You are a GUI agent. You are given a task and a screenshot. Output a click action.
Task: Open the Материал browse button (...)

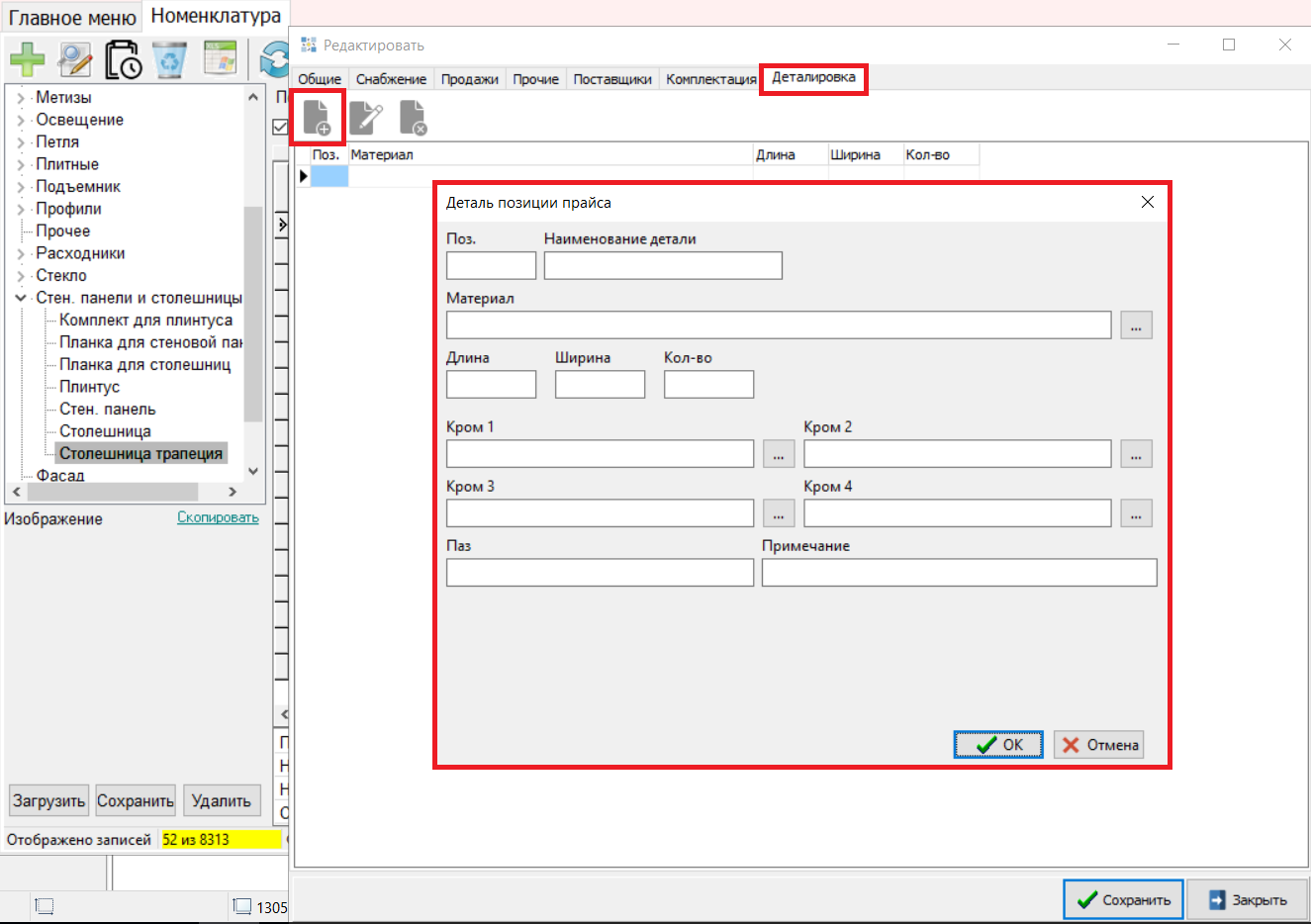(1136, 325)
